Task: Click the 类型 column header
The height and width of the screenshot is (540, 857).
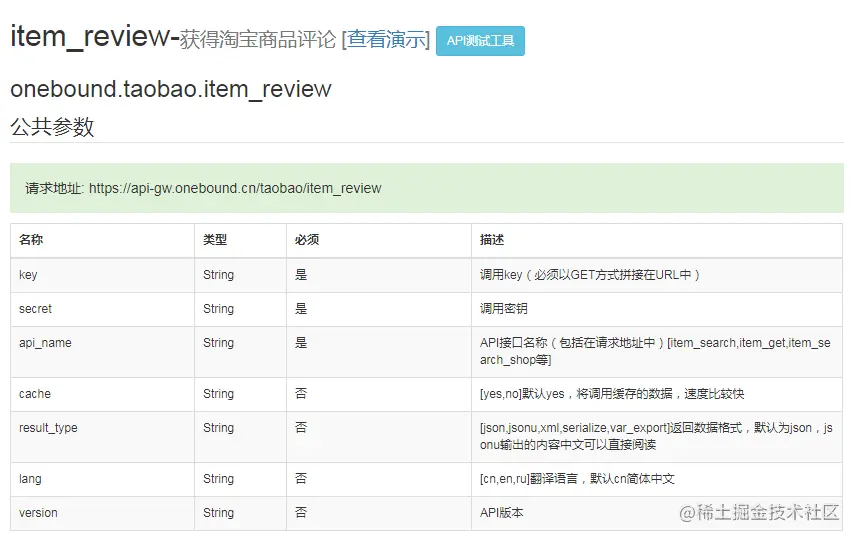Action: [215, 239]
